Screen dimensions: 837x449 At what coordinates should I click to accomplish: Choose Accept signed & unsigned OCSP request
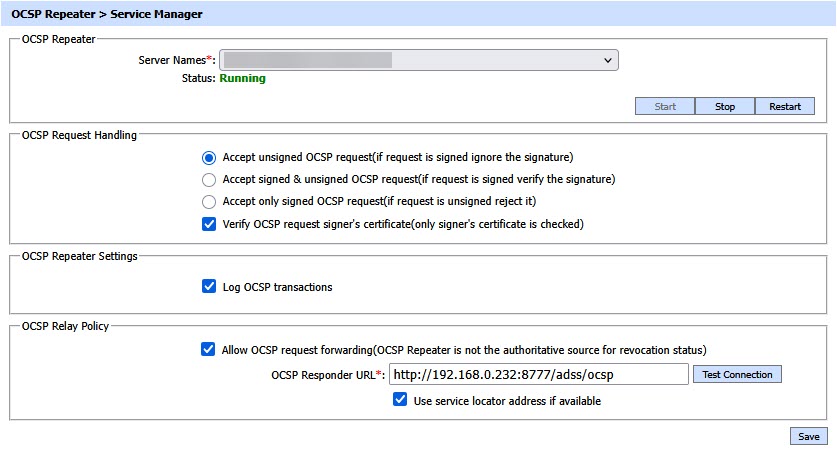point(209,179)
